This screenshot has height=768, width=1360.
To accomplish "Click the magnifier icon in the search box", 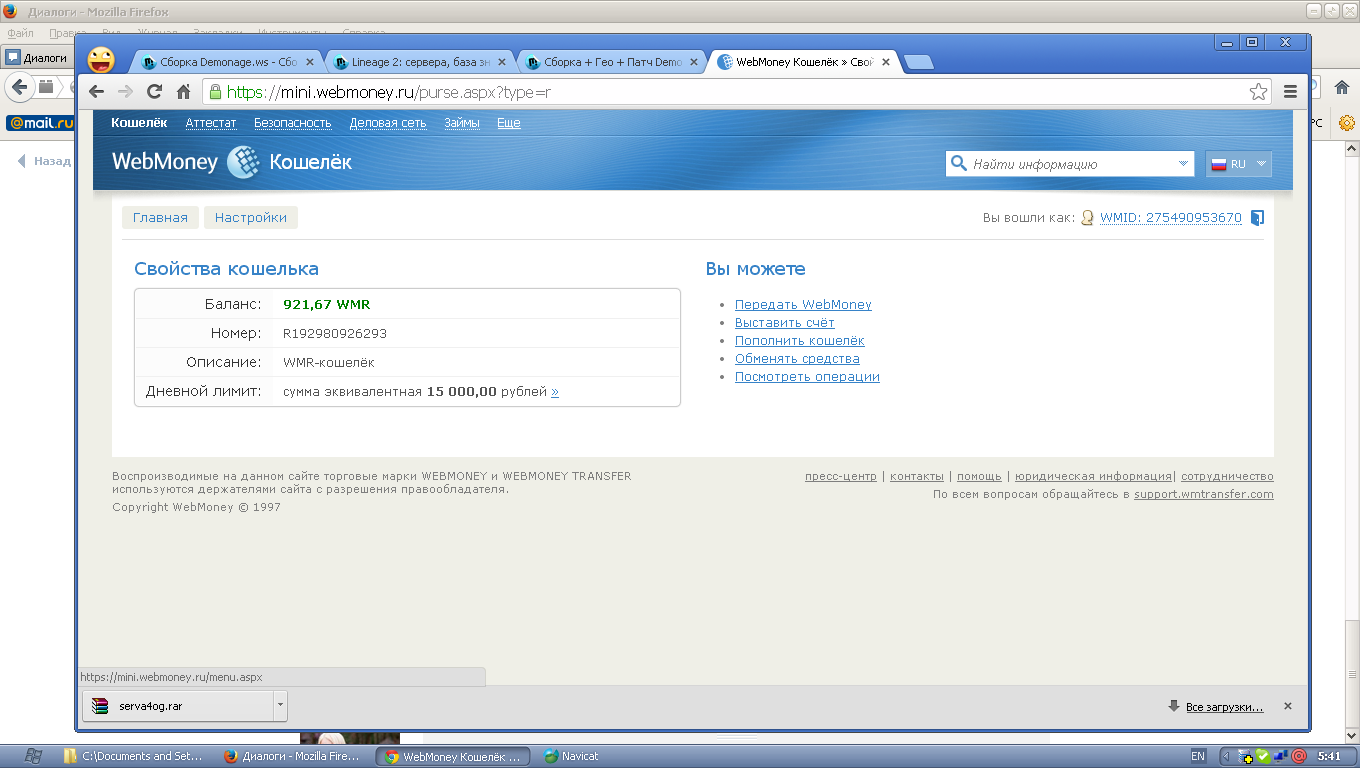I will click(x=959, y=164).
